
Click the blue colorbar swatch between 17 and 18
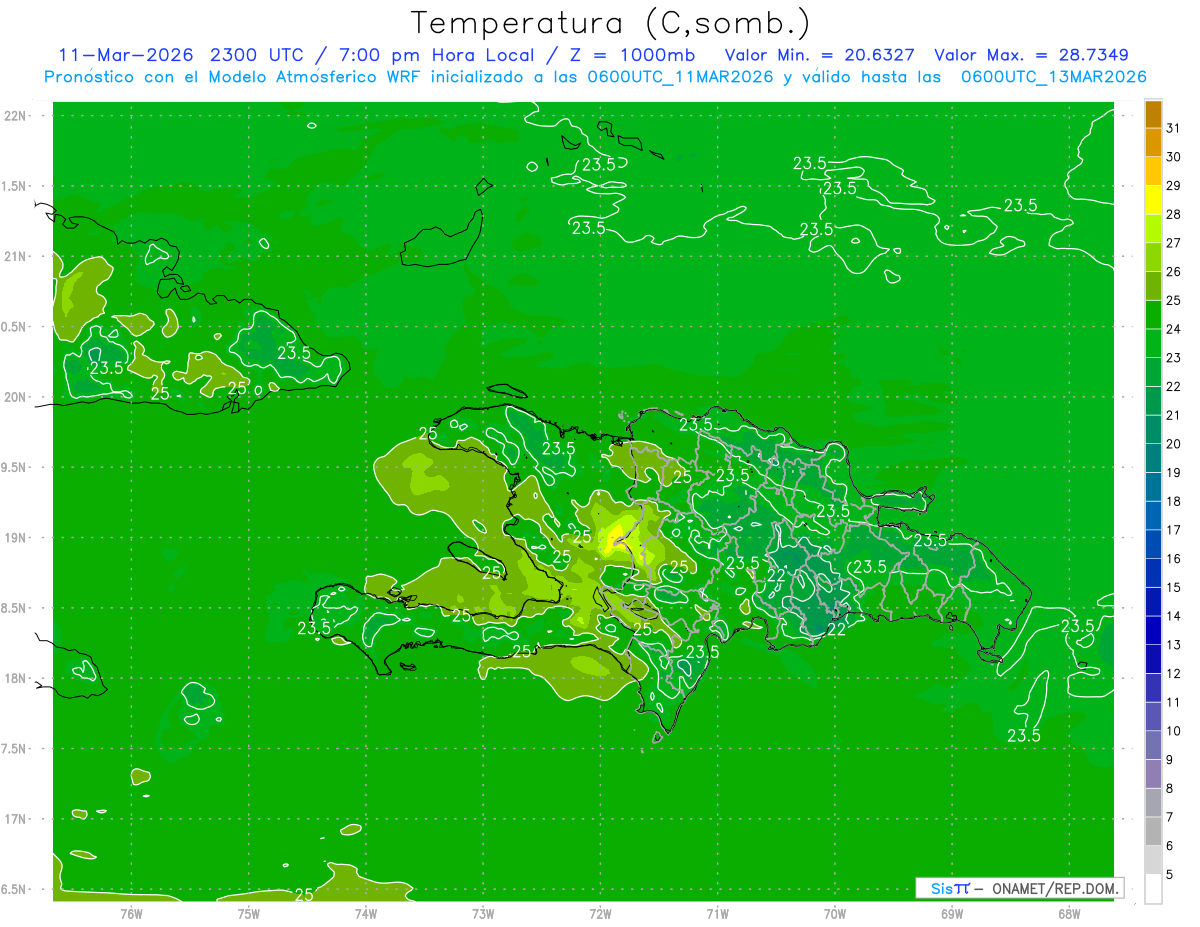[1153, 516]
